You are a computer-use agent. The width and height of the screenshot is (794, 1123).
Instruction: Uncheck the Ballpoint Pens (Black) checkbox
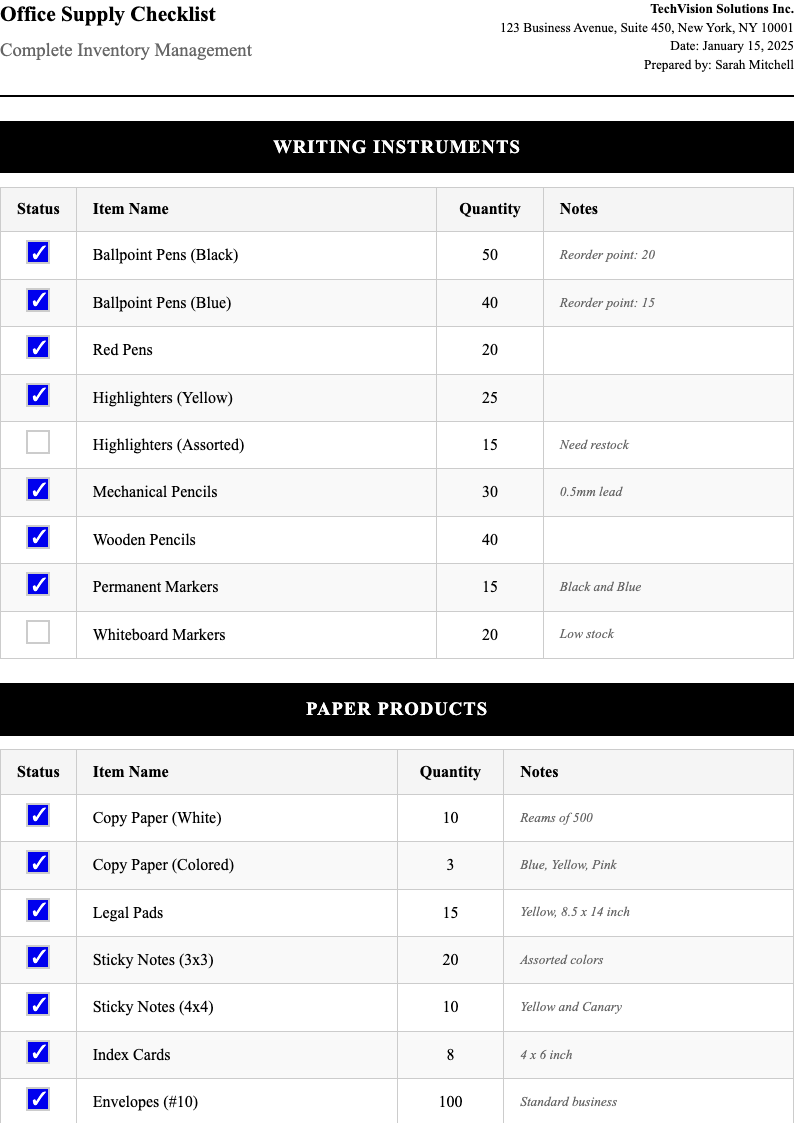(x=38, y=253)
